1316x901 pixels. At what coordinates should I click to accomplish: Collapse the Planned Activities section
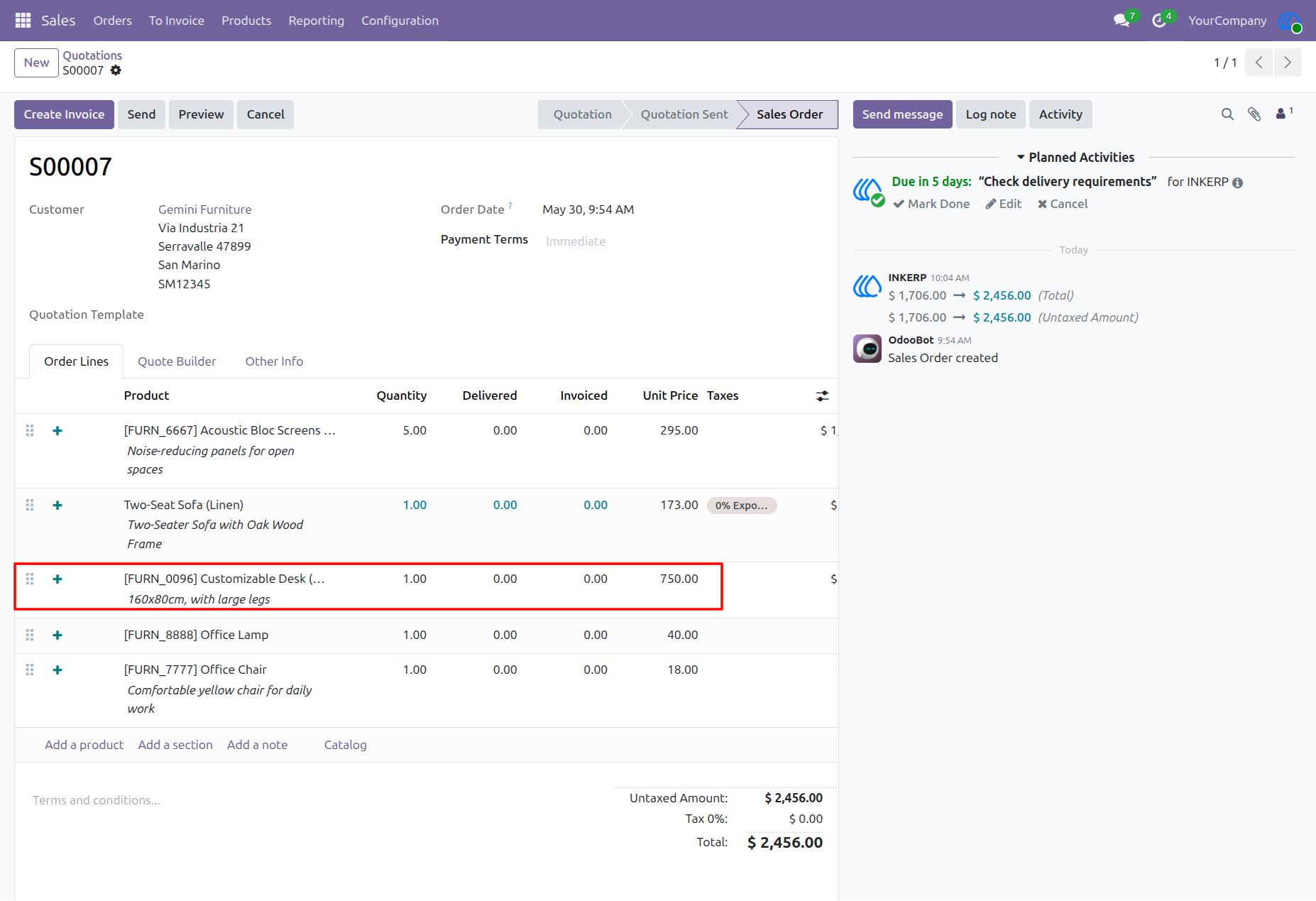[1075, 158]
